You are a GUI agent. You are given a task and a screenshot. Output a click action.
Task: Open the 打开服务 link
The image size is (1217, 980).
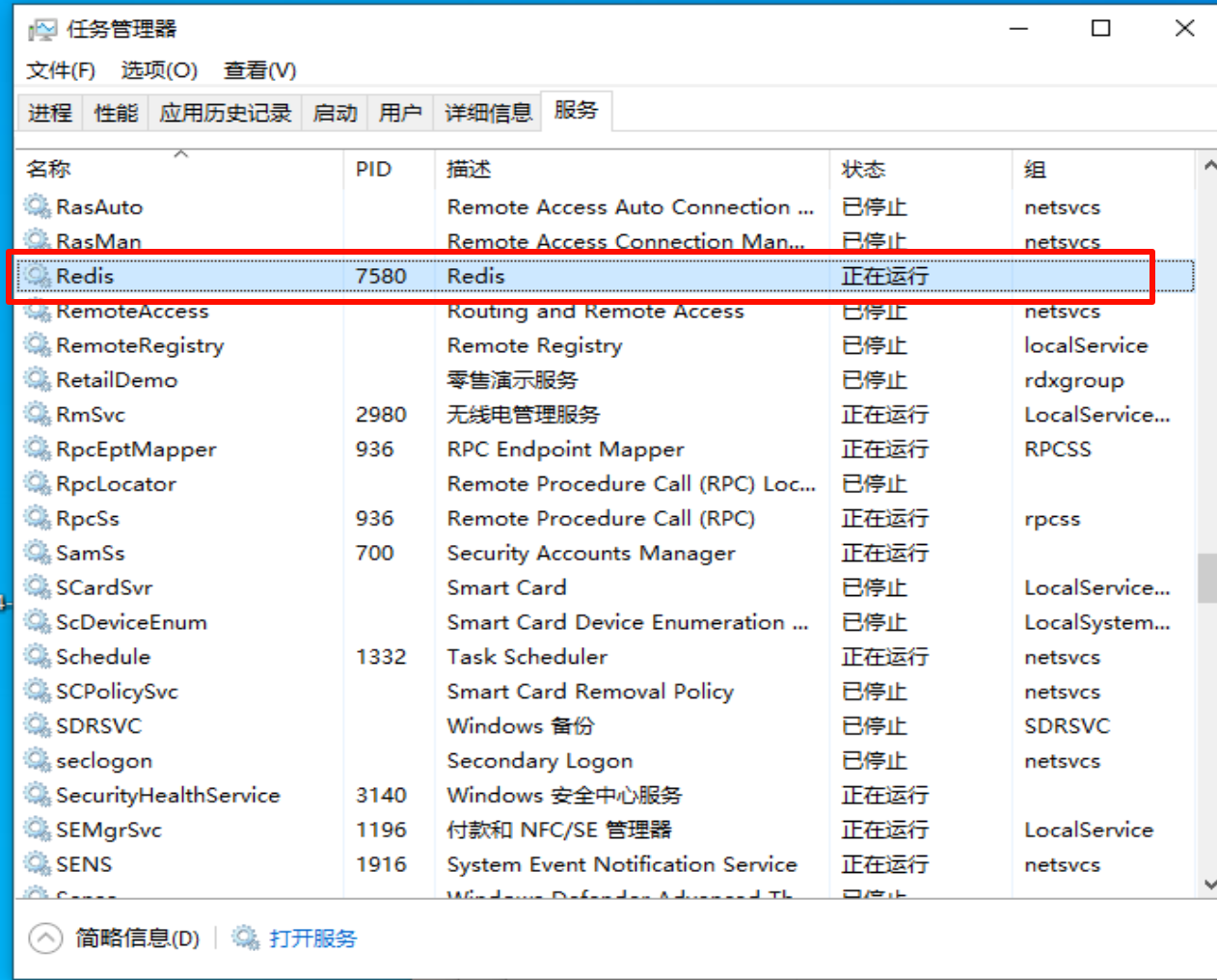click(312, 939)
